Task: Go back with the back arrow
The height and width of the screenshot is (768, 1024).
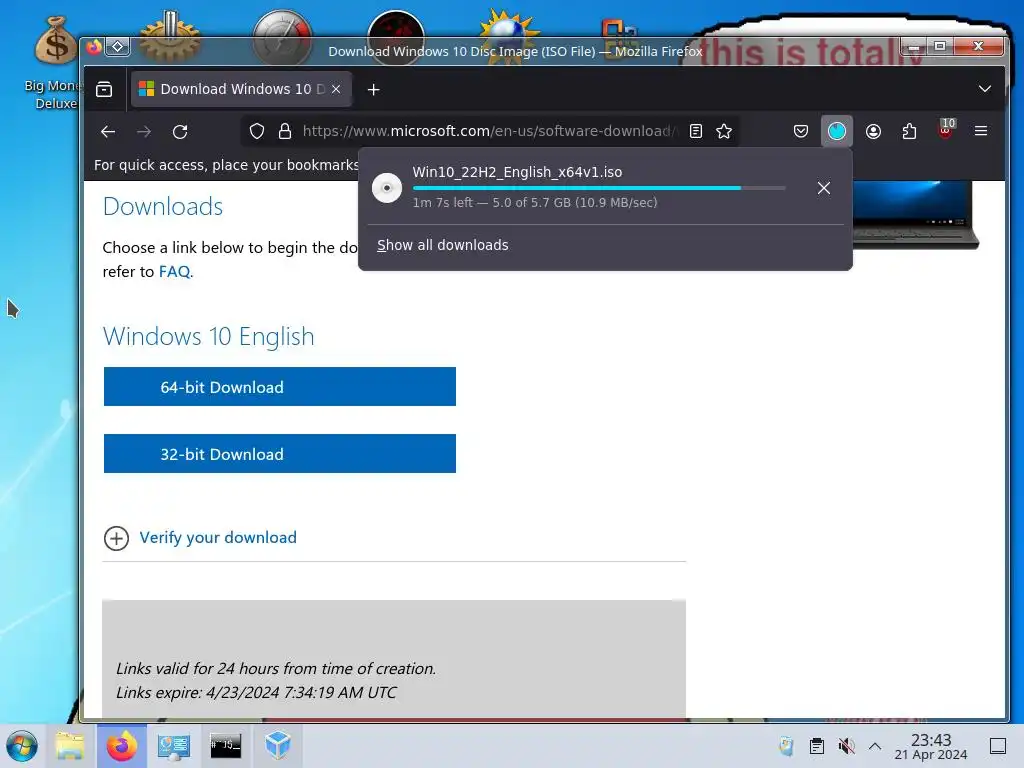Action: 108,131
